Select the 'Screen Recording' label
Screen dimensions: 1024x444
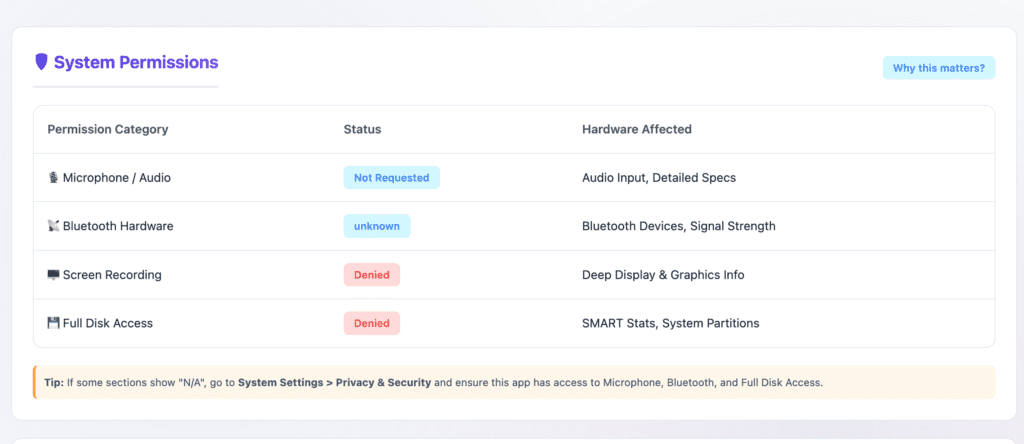pyautogui.click(x=112, y=275)
